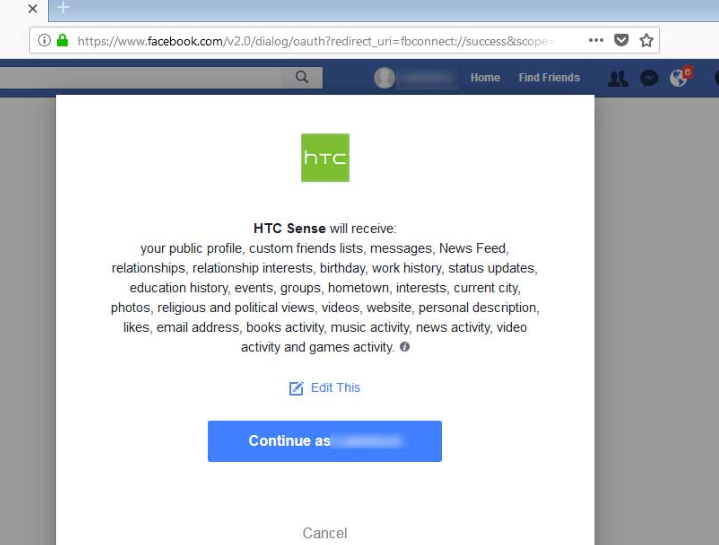Click the info icon after games activity
The height and width of the screenshot is (545, 719).
pos(404,347)
